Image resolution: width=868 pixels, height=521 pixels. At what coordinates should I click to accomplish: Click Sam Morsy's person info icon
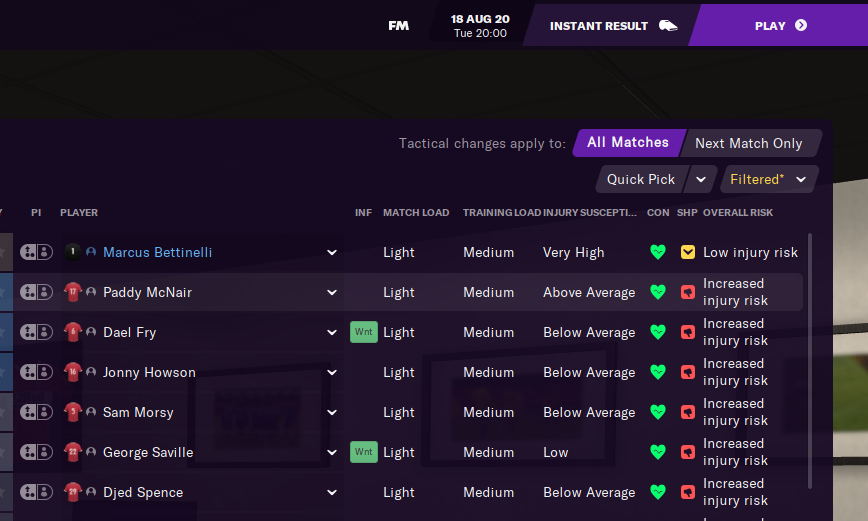[x=91, y=412]
